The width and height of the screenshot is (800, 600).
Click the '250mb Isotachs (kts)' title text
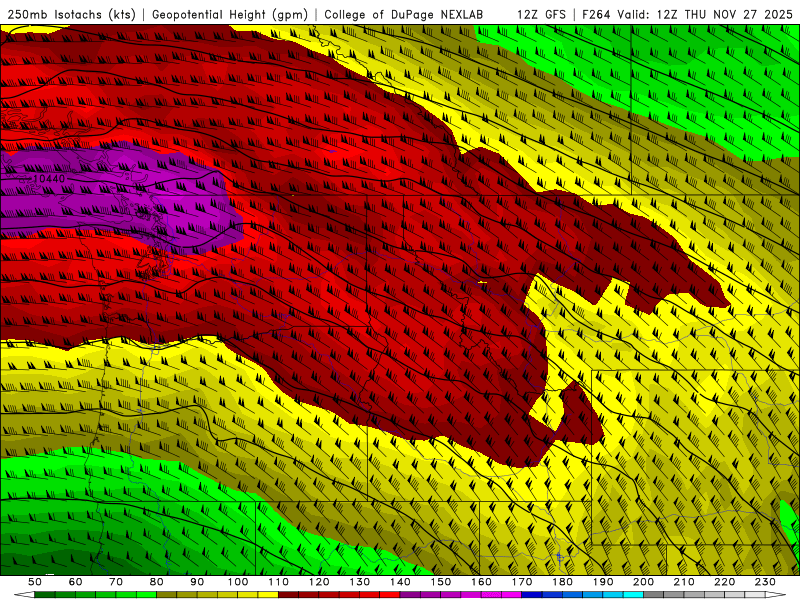[71, 14]
